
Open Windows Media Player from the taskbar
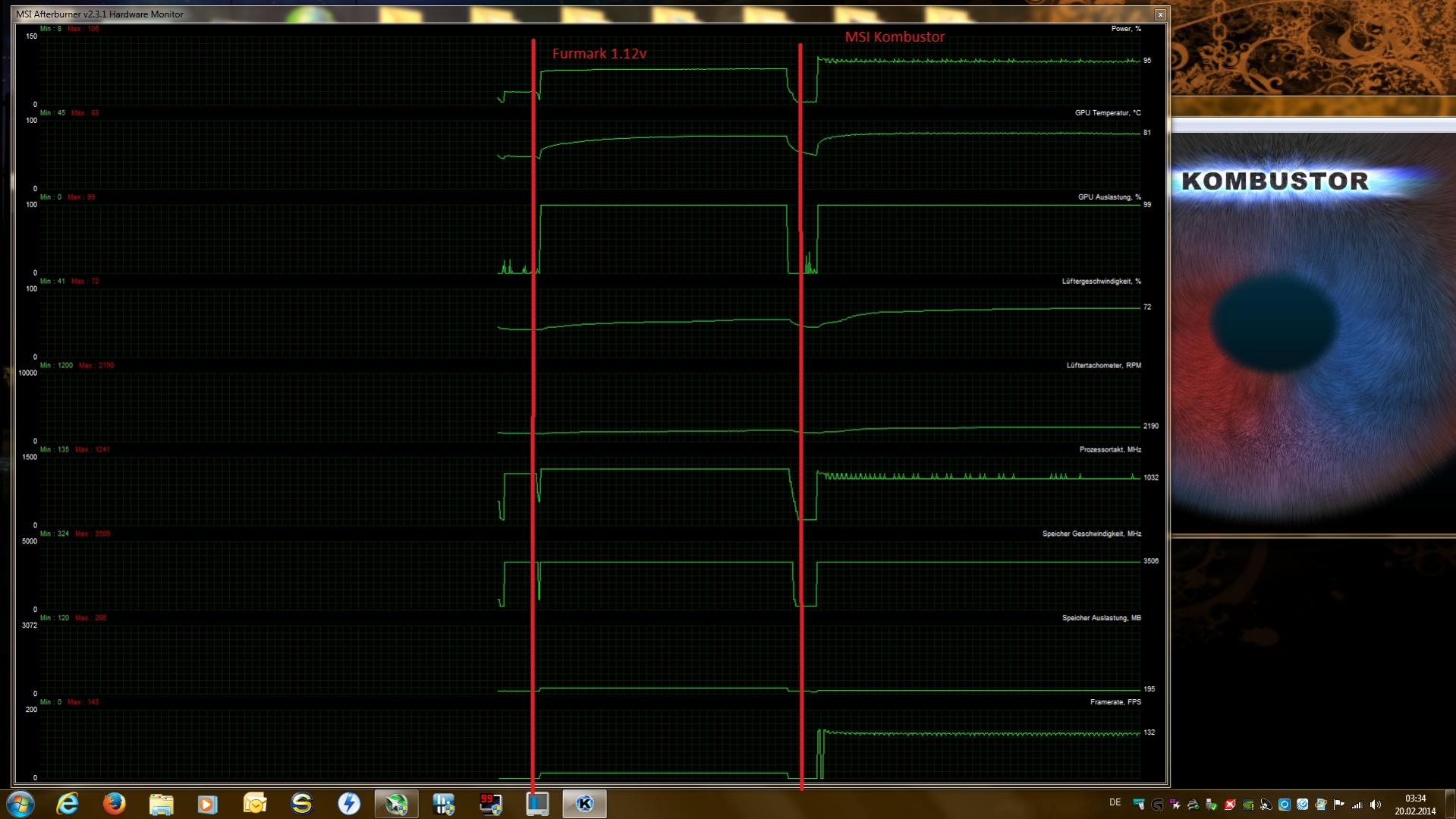click(207, 804)
